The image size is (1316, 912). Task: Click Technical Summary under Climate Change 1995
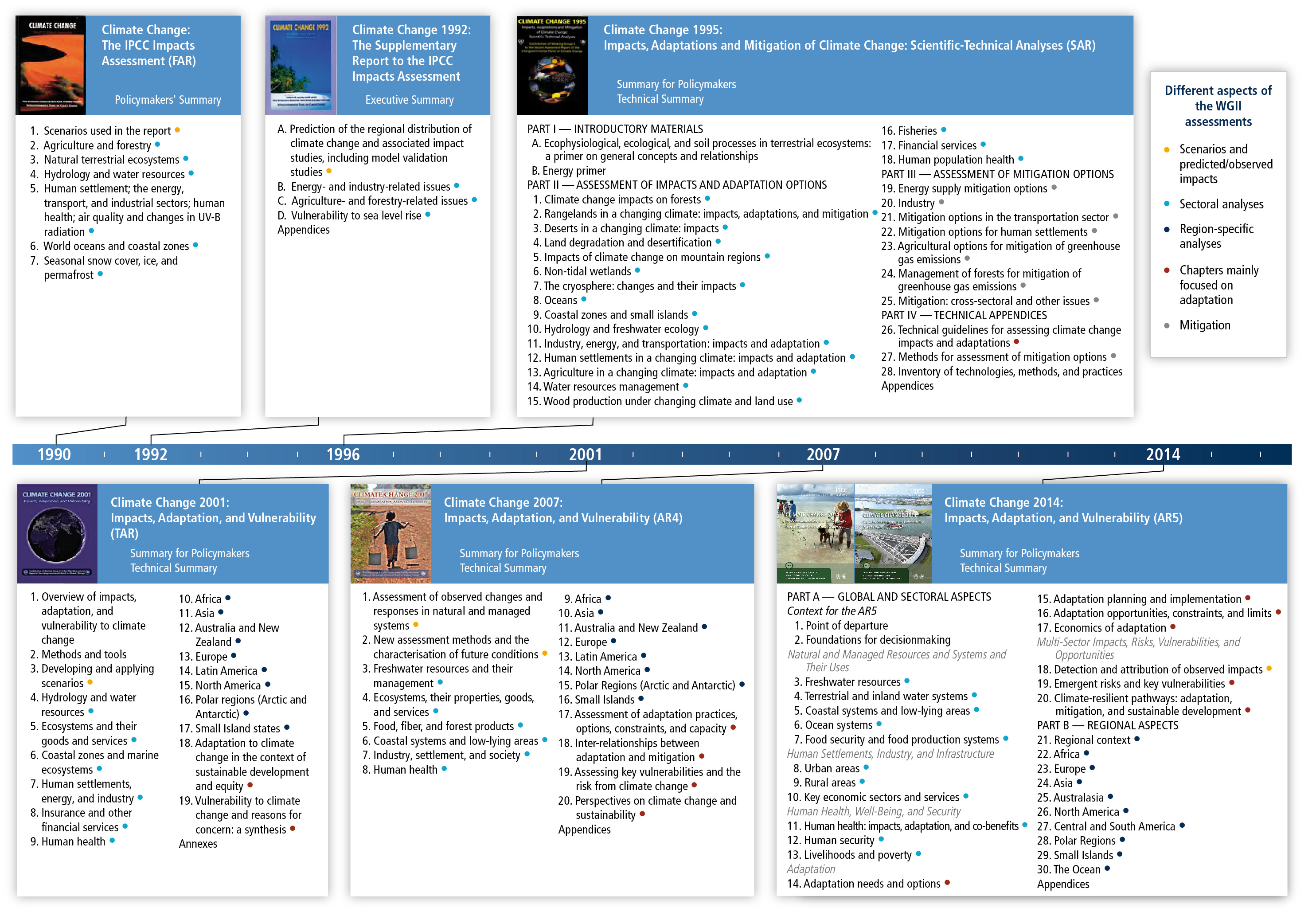(x=660, y=99)
